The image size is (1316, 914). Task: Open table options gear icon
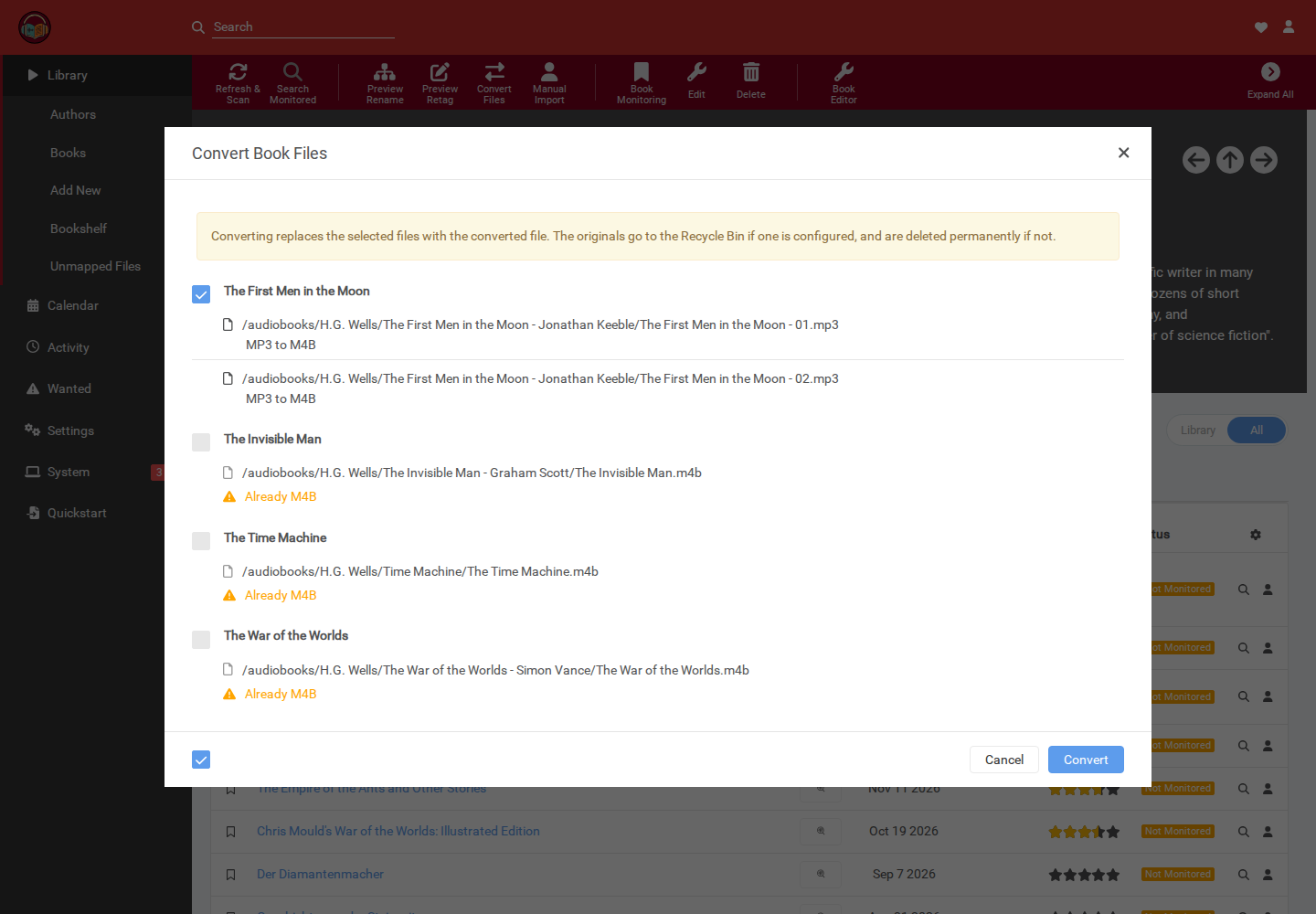[1256, 535]
